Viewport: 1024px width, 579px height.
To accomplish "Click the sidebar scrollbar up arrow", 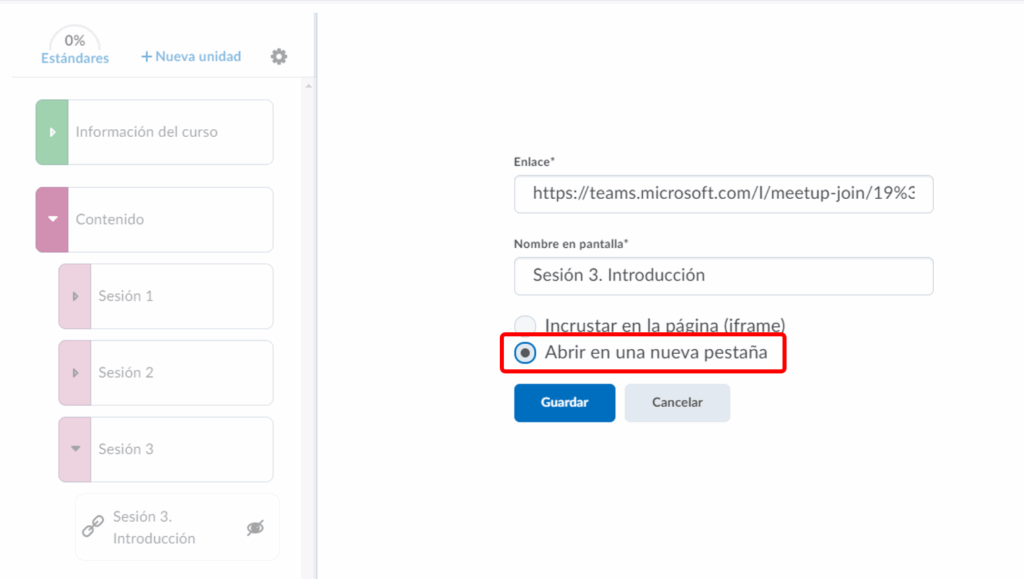I will (308, 86).
